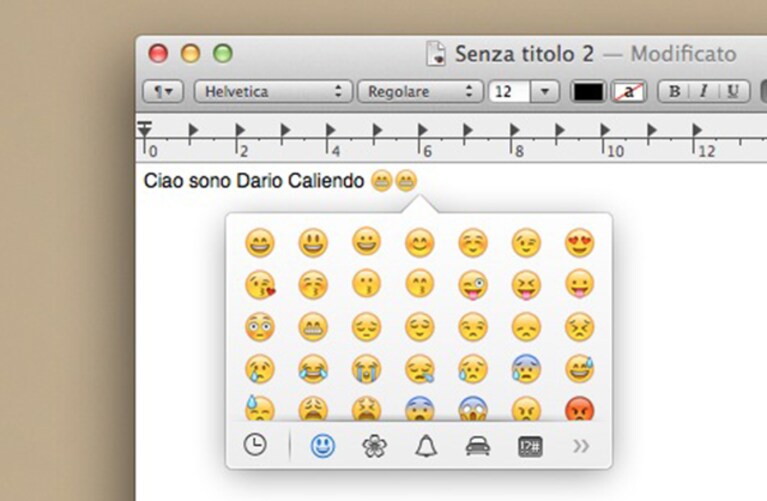The height and width of the screenshot is (501, 767).
Task: Open the black text color swatch
Action: pos(588,91)
